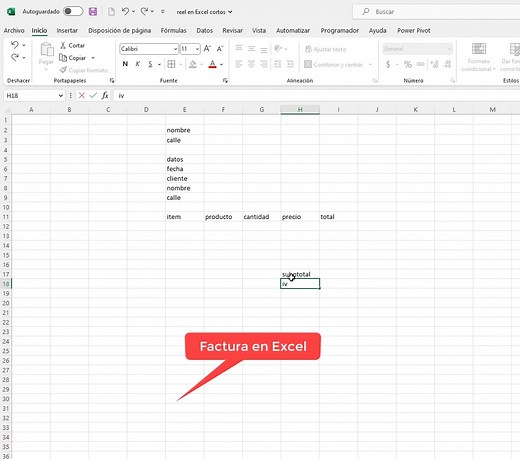Switch to the Insertar tab
Screen dimensions: 520x459
click(67, 30)
